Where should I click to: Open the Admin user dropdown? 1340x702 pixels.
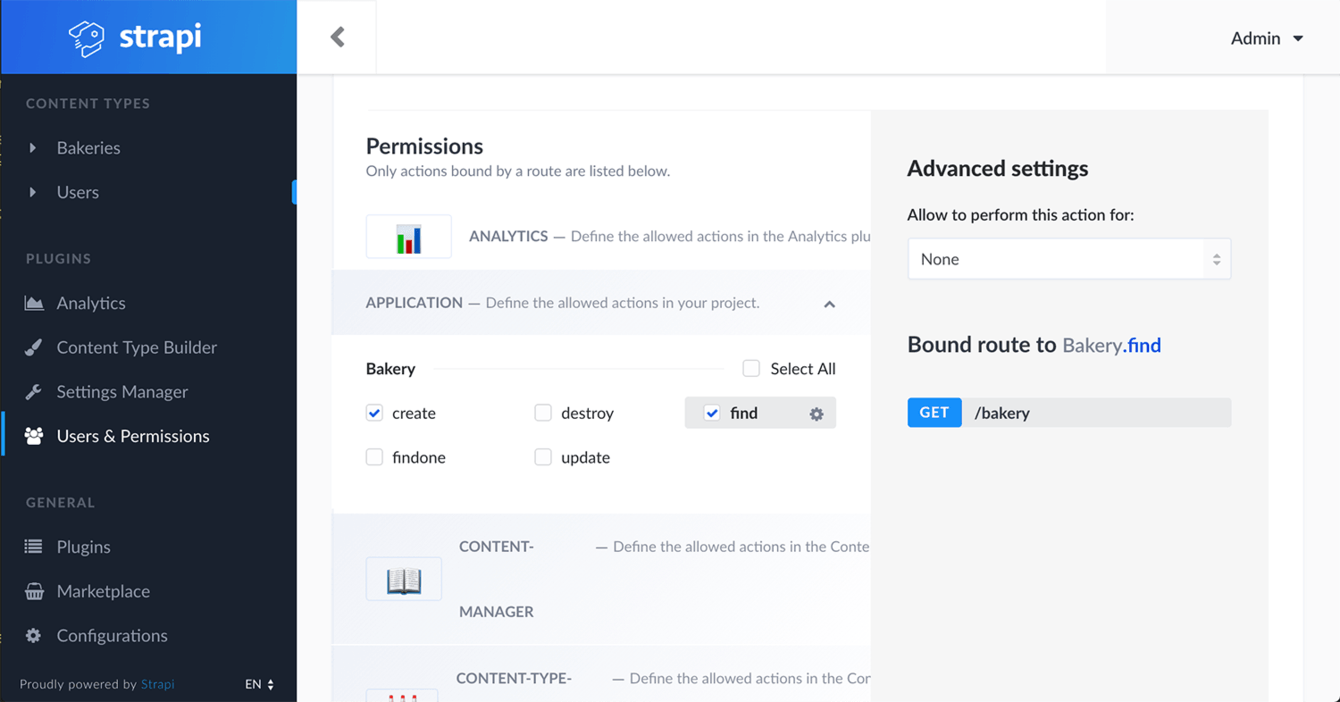pos(1266,38)
